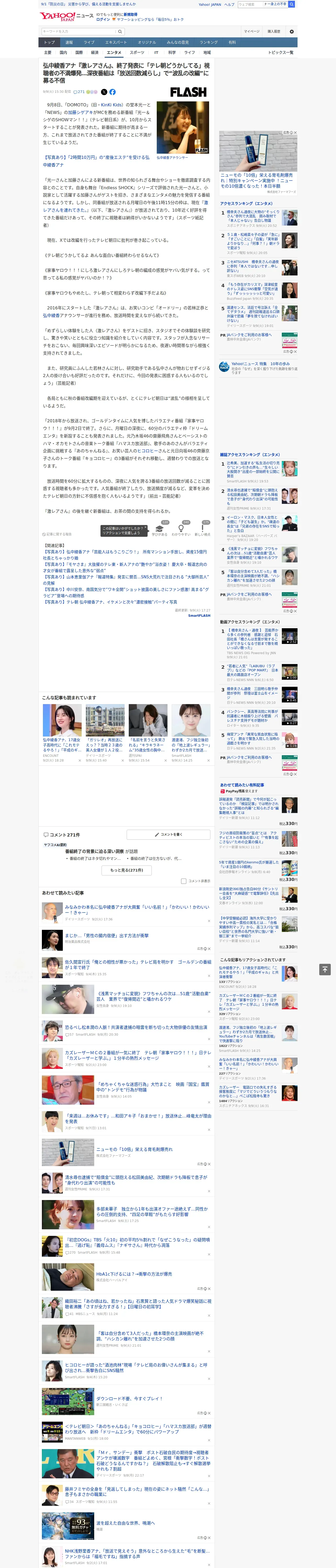Open the マイページ link
The height and width of the screenshot is (1568, 336).
pos(251,32)
